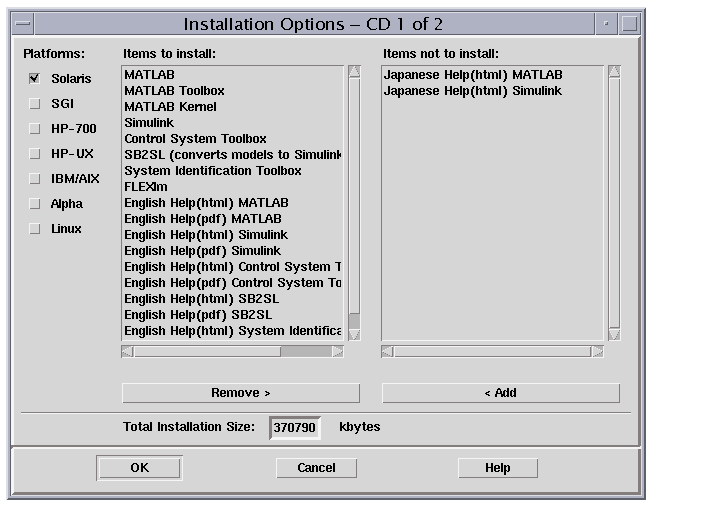Click the < Add button
The height and width of the screenshot is (510, 722).
[501, 393]
